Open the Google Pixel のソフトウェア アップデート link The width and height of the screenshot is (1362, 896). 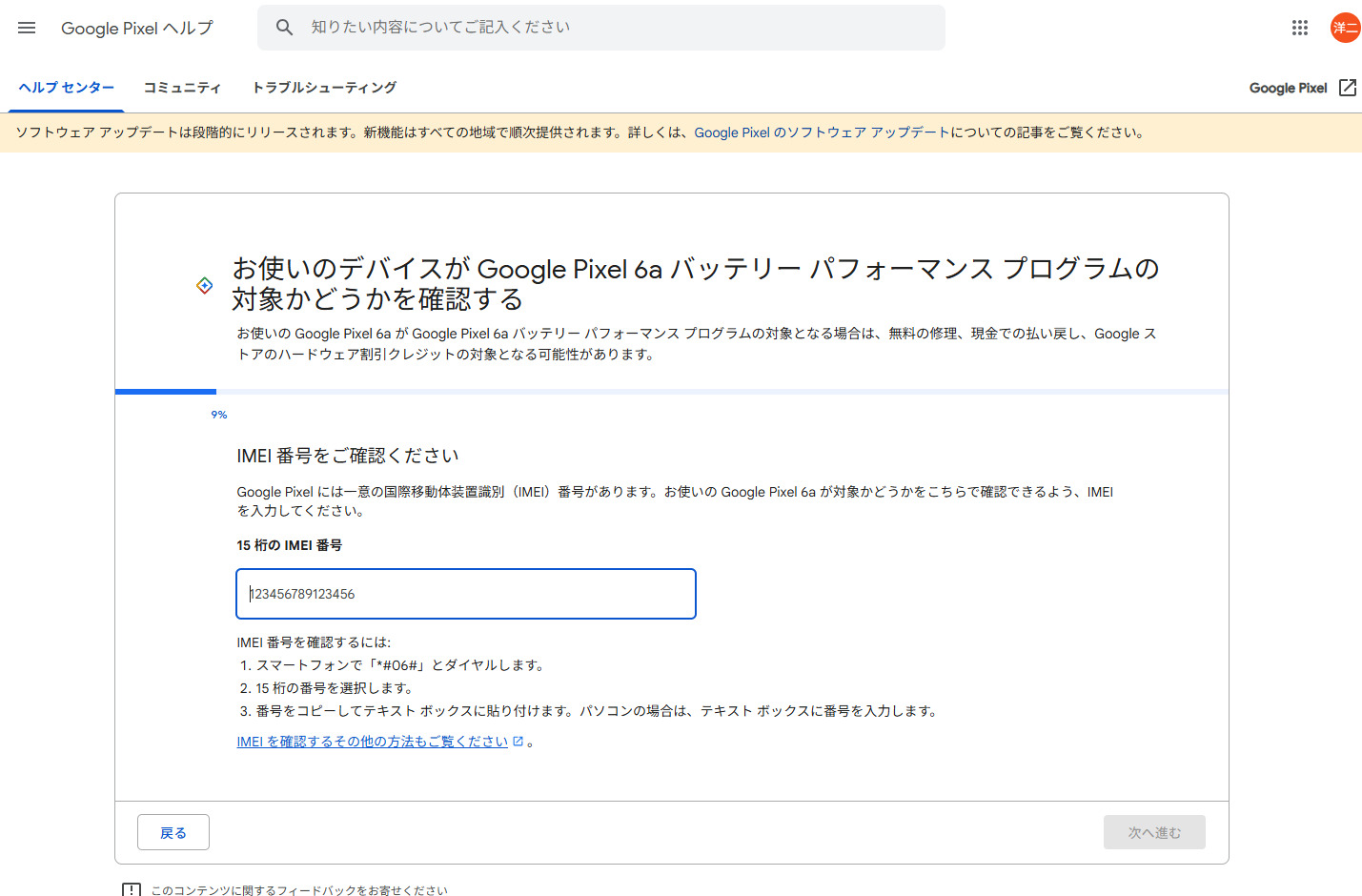pos(822,132)
